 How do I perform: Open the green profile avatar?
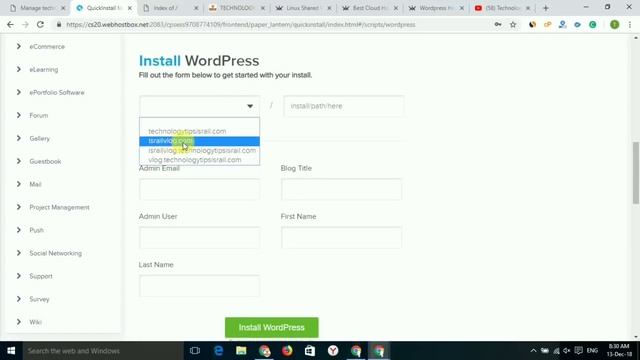[x=614, y=25]
